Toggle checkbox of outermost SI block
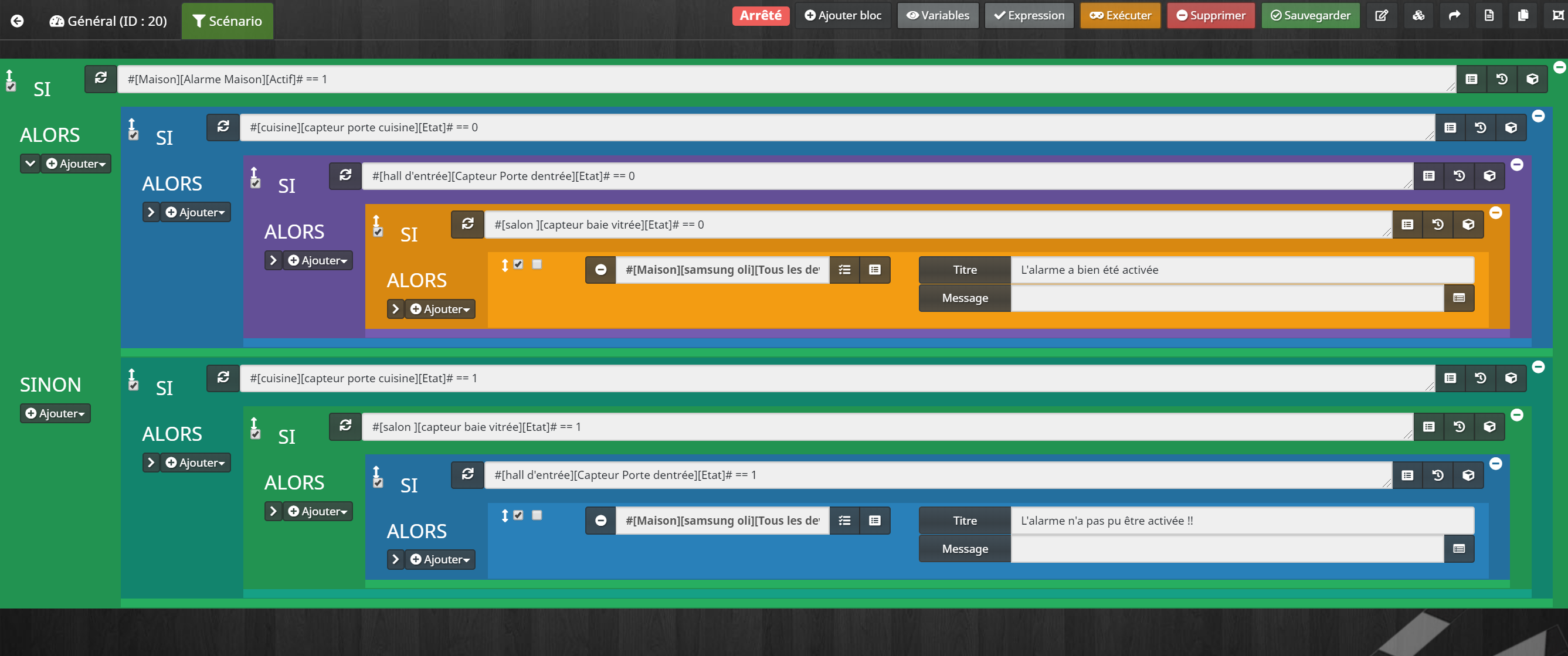The height and width of the screenshot is (656, 1568). click(x=11, y=86)
